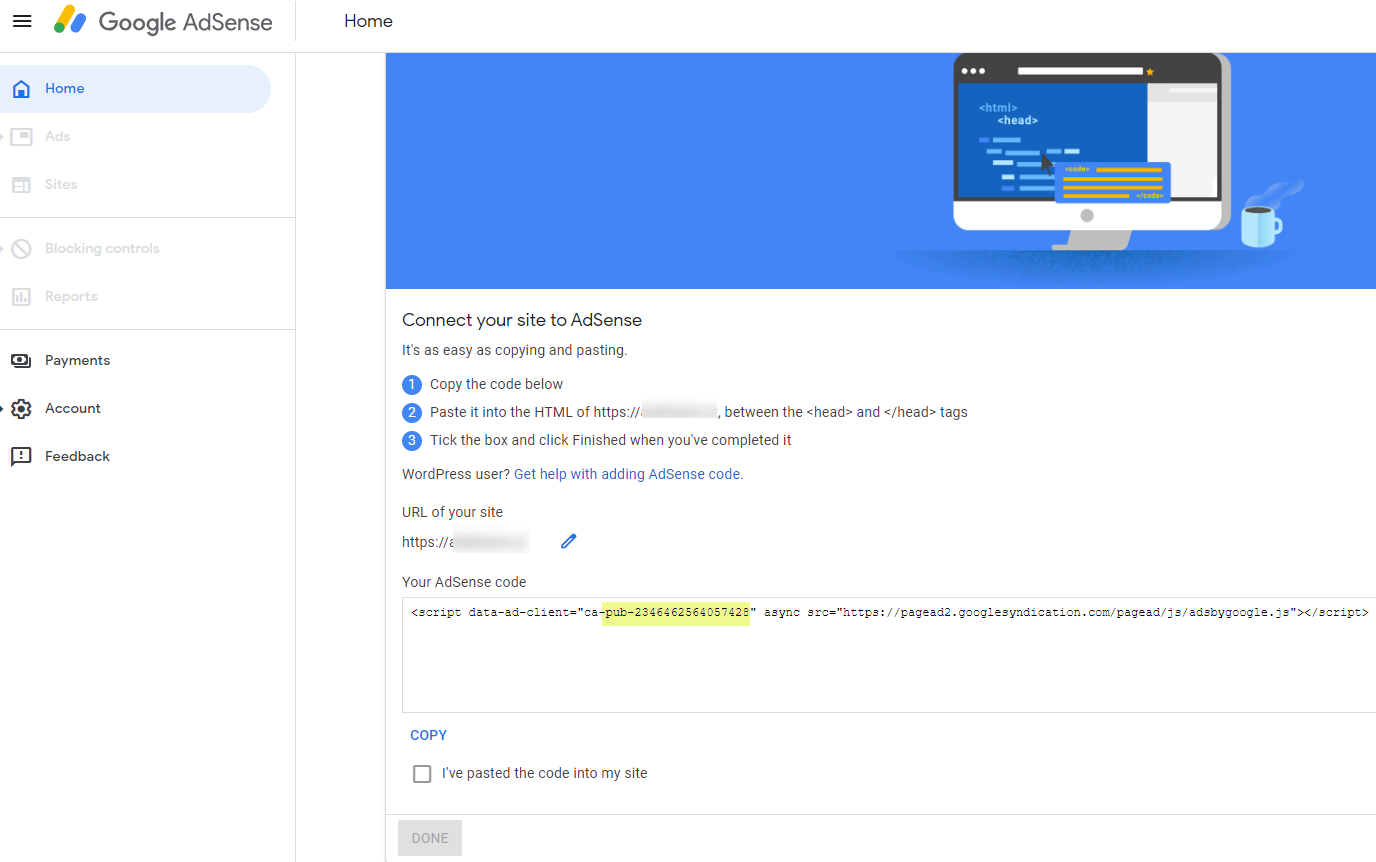The image size is (1376, 862).
Task: Click the COPY button
Action: click(x=428, y=735)
